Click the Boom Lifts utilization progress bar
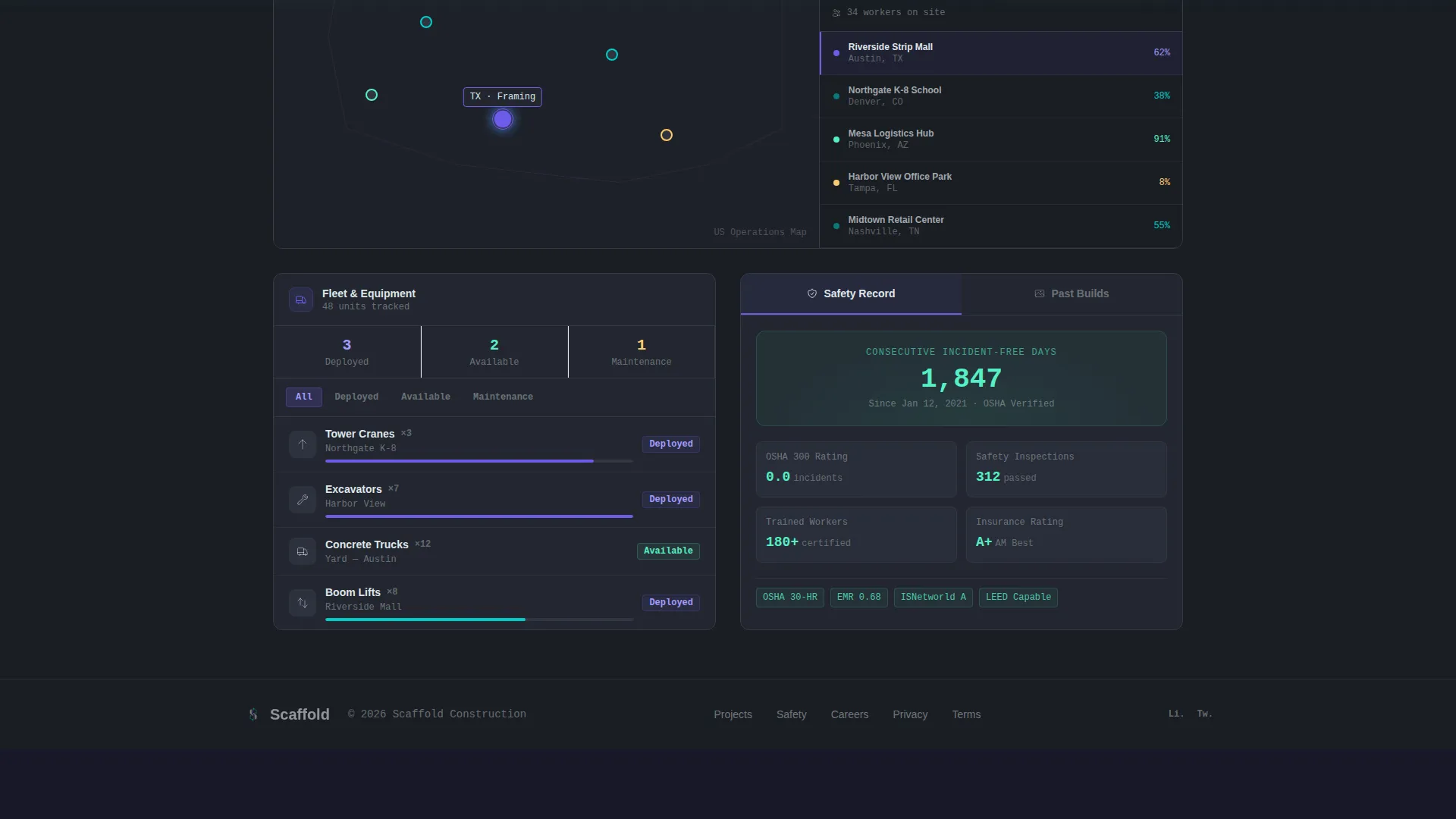The height and width of the screenshot is (819, 1456). click(479, 620)
